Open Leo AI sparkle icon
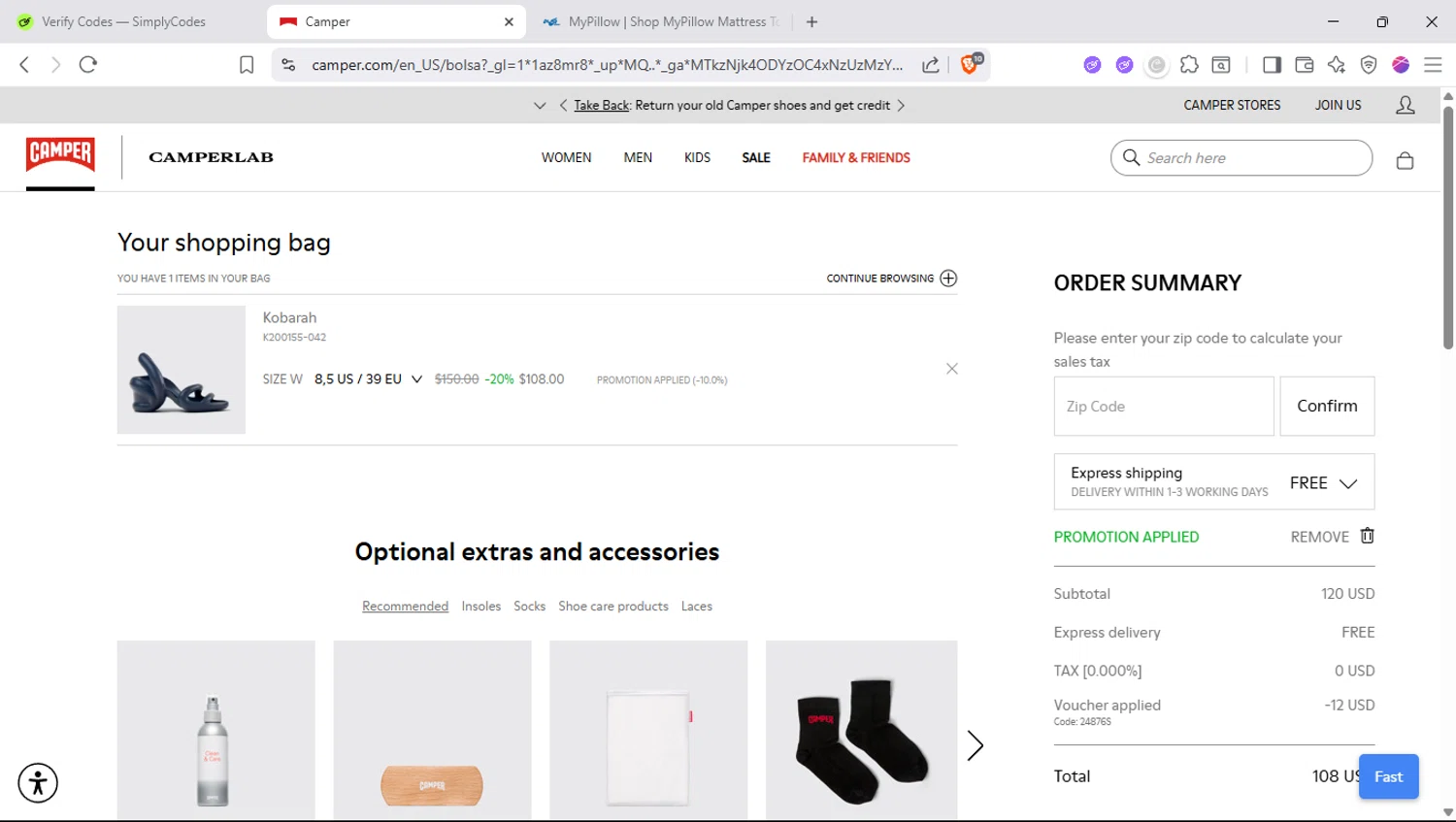 [1337, 65]
